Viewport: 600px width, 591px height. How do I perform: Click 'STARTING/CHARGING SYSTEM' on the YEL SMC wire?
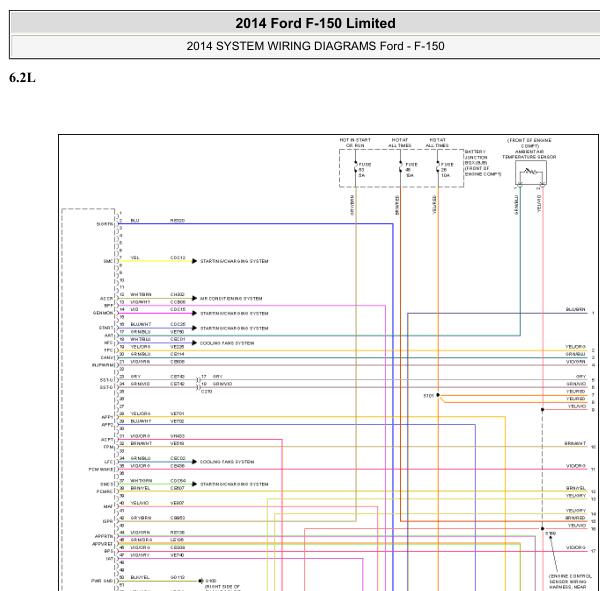click(x=234, y=261)
